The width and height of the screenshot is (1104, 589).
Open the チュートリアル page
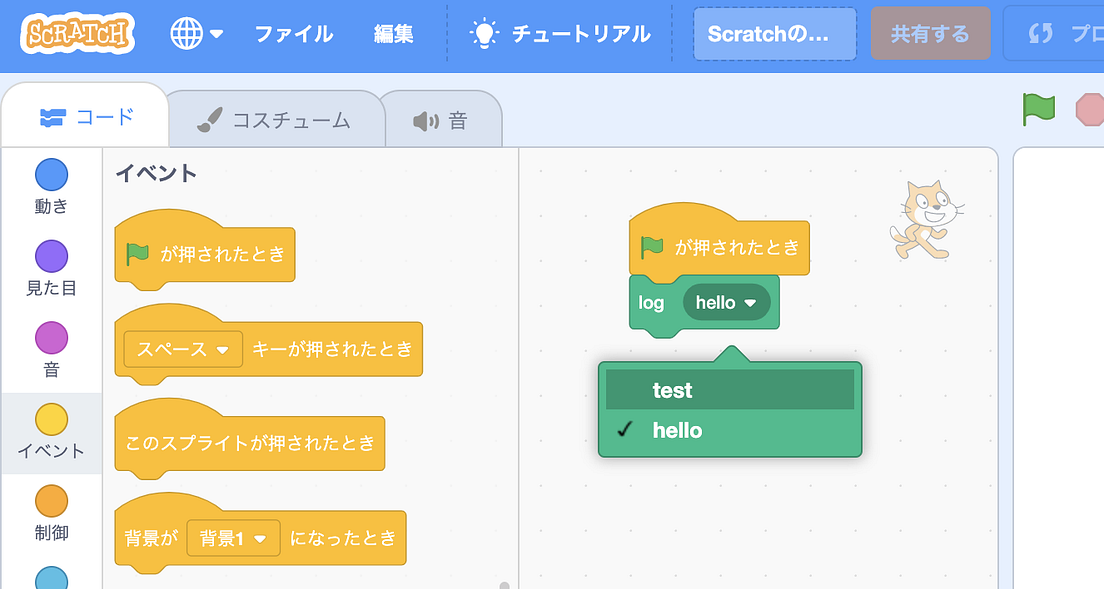click(562, 33)
